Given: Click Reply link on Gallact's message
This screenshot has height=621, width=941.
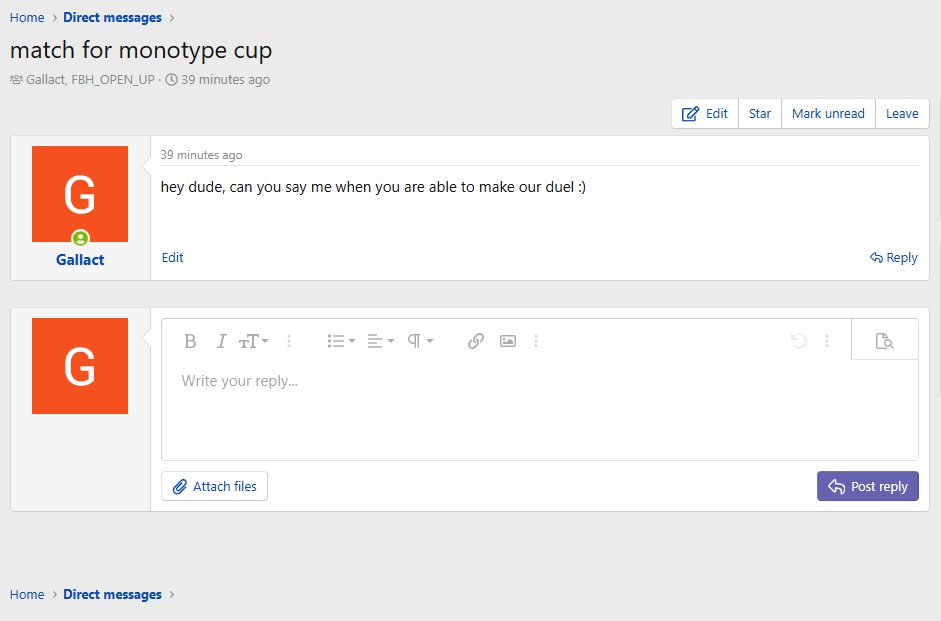Looking at the screenshot, I should tap(894, 258).
